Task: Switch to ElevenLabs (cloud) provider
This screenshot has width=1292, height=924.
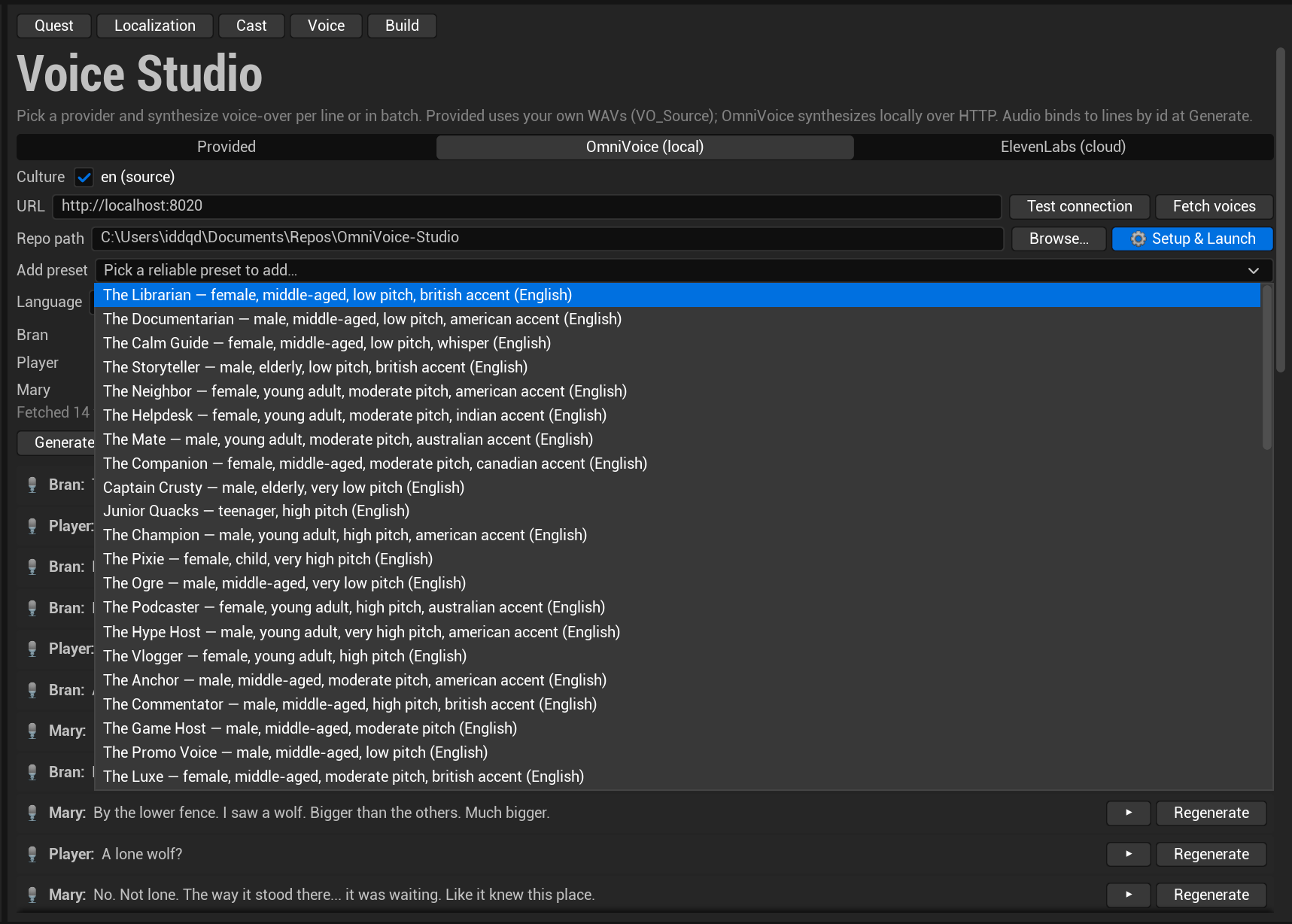Action: [1063, 147]
